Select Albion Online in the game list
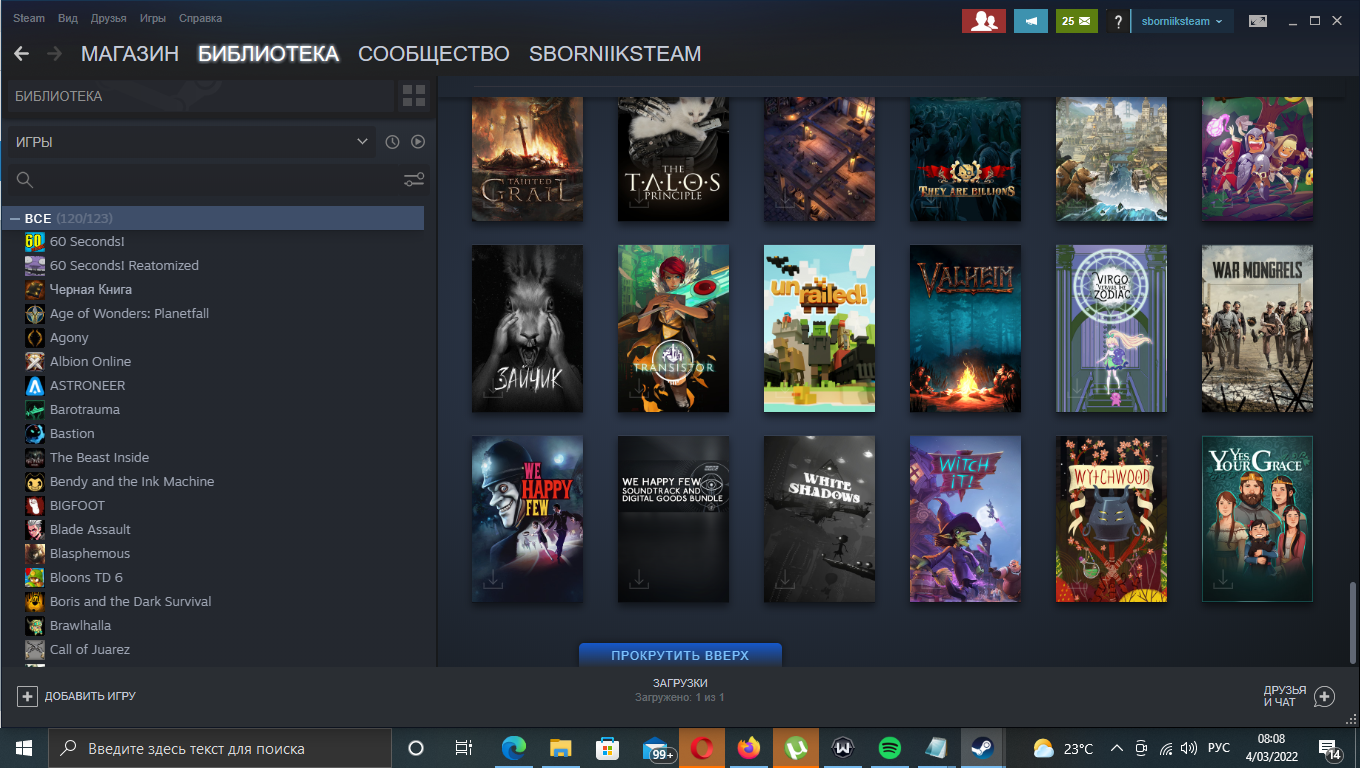Viewport: 1360px width, 768px height. [x=90, y=361]
